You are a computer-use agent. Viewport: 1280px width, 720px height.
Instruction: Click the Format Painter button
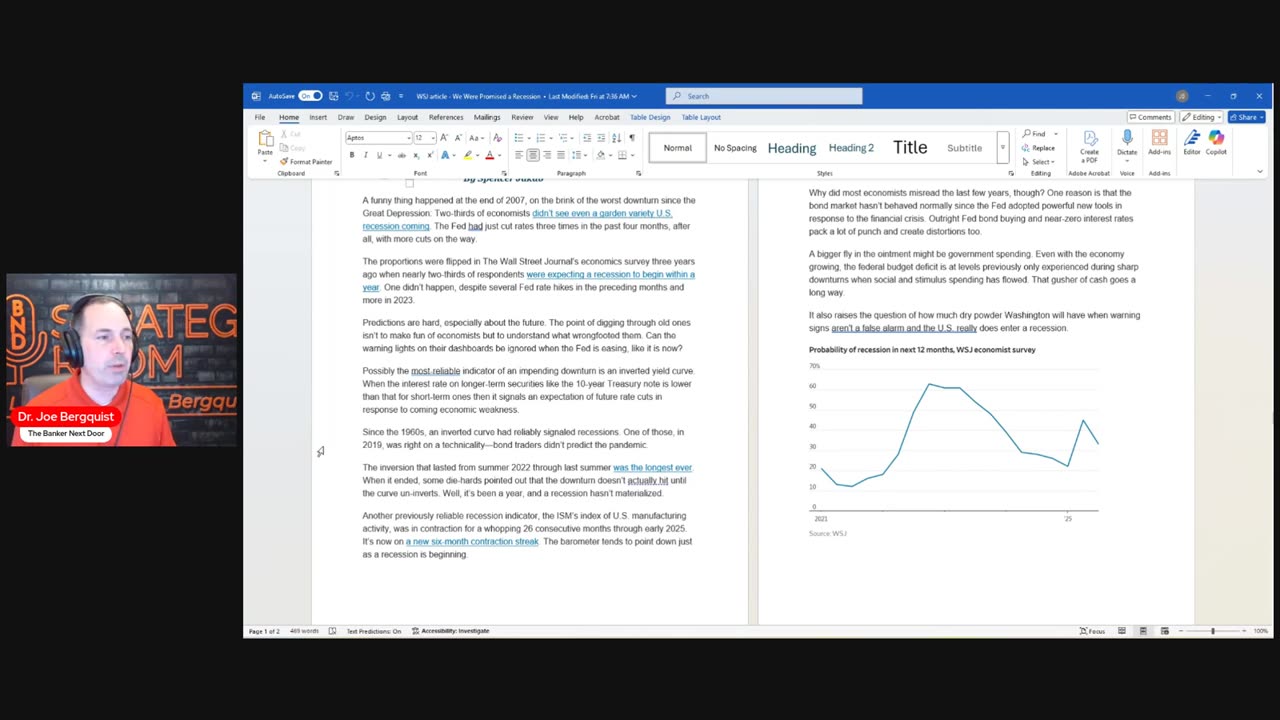pos(306,162)
